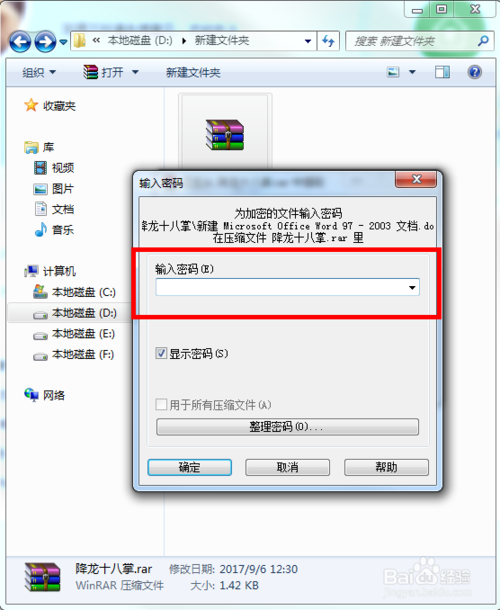The height and width of the screenshot is (610, 500).
Task: Expand the password field dropdown arrow
Action: click(412, 287)
